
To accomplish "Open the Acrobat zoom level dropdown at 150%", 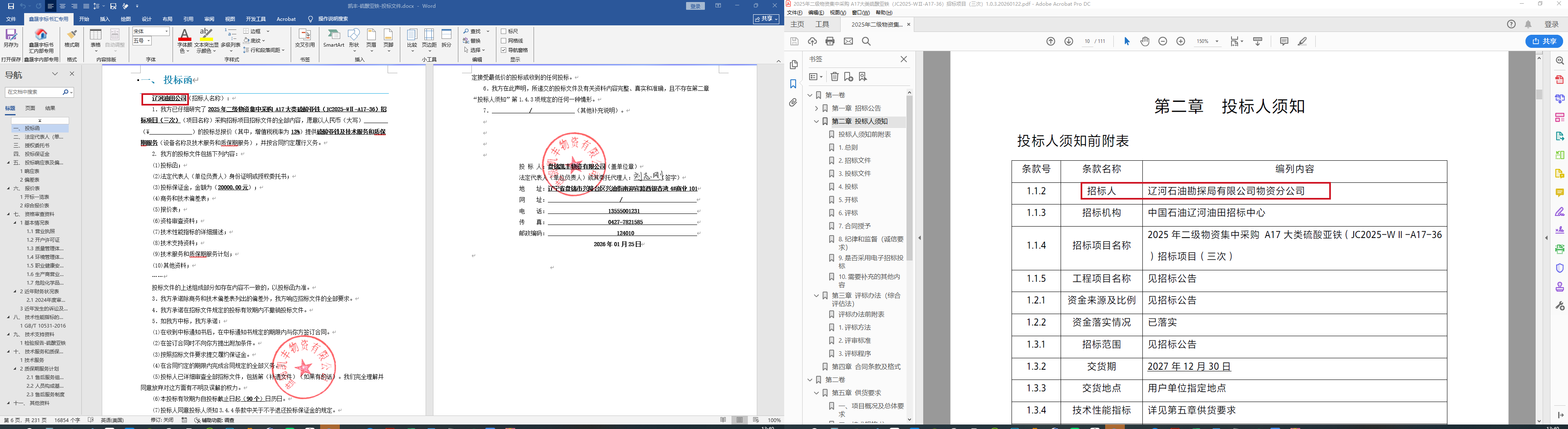I will [x=1217, y=41].
